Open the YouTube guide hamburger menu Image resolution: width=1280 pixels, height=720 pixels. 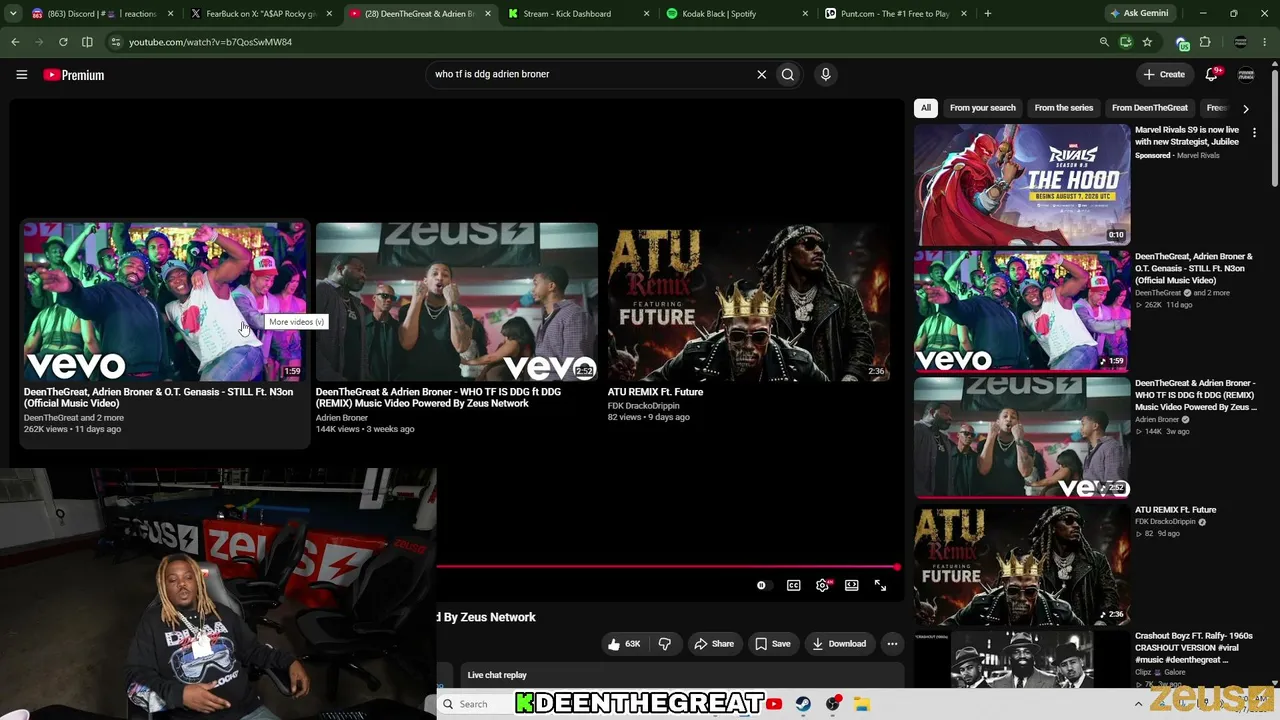click(21, 74)
